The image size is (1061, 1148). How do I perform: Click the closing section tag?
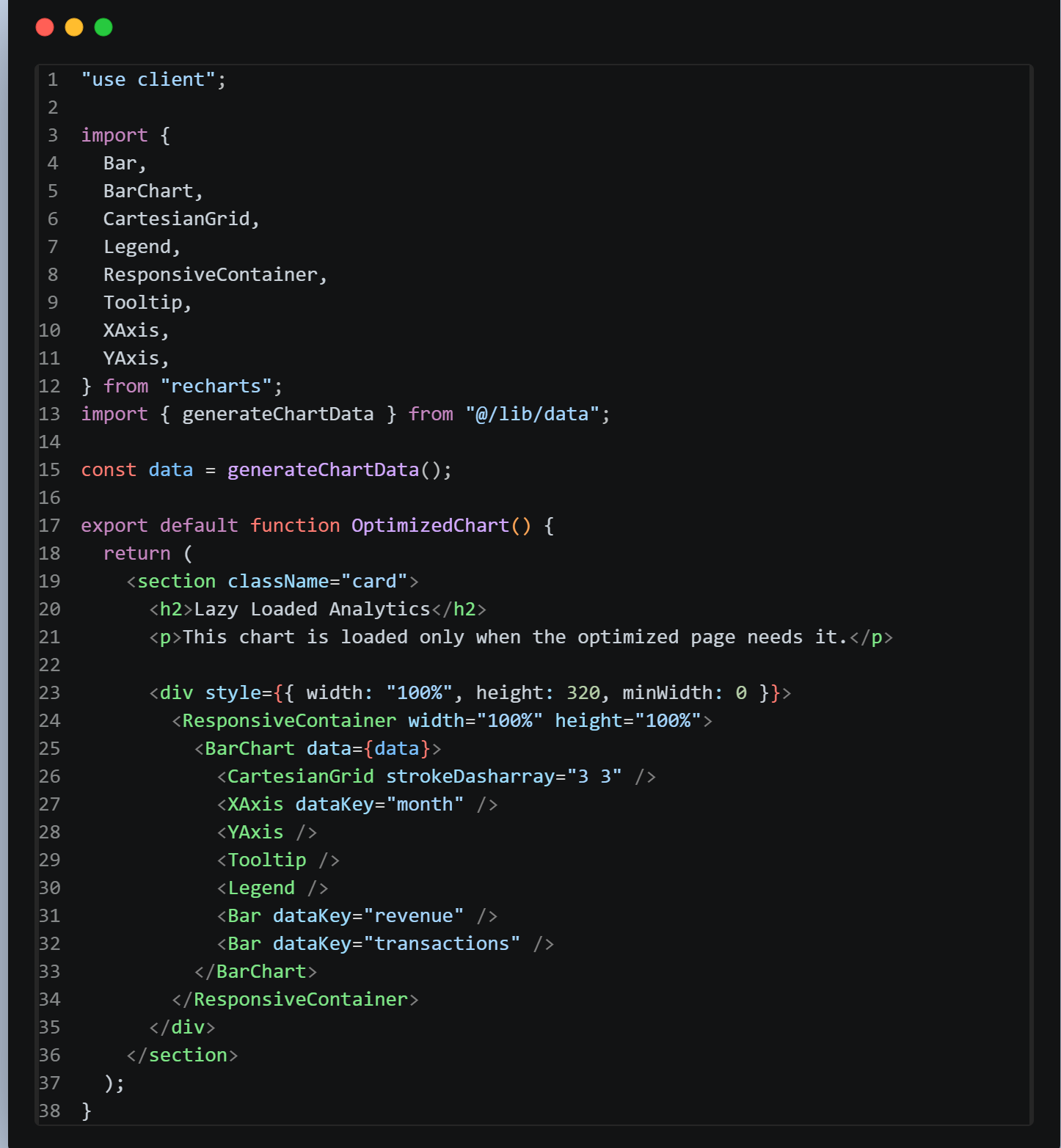point(182,1055)
